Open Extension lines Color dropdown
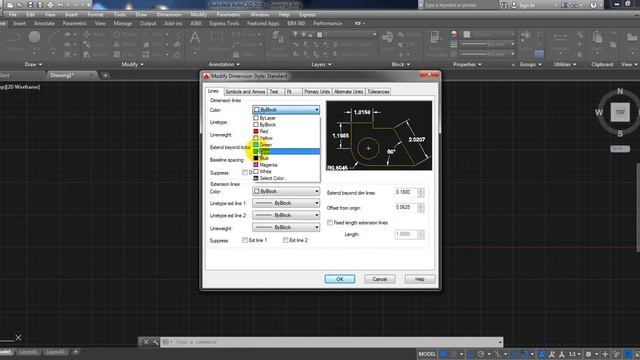The width and height of the screenshot is (640, 360). (x=286, y=191)
